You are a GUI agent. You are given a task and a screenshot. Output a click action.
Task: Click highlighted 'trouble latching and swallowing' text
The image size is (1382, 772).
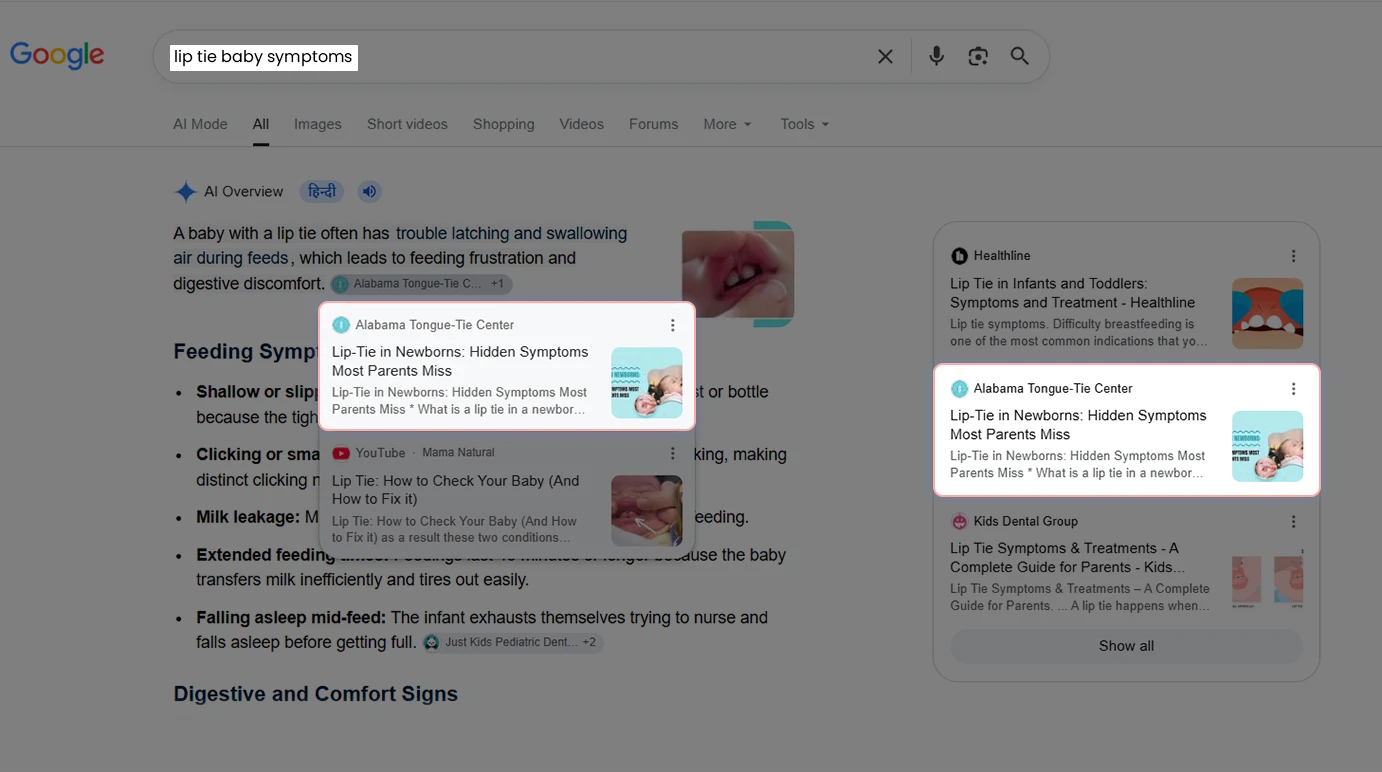click(x=511, y=233)
